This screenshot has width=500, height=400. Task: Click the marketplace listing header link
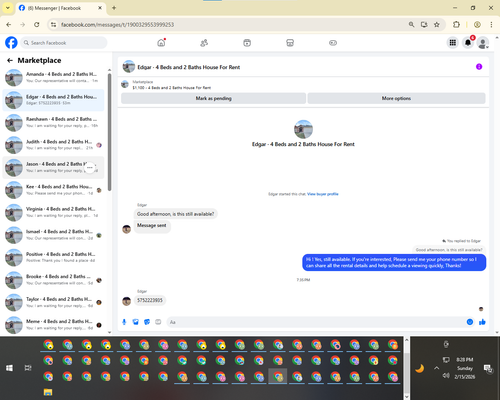pos(172,85)
